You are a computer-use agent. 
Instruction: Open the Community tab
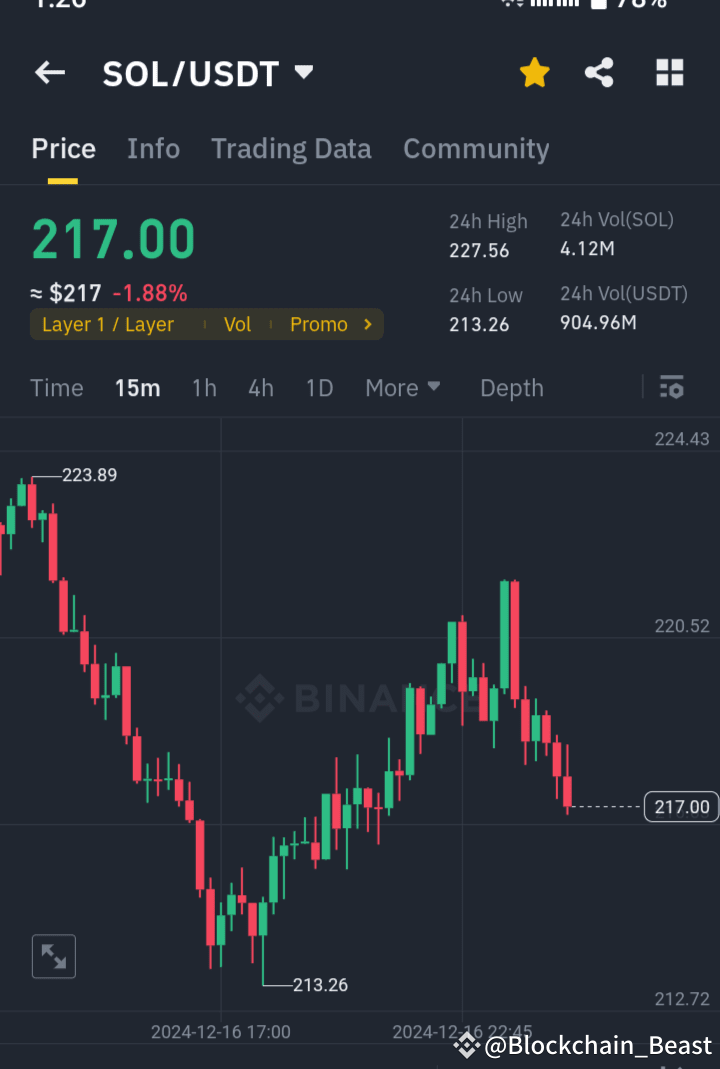point(476,148)
